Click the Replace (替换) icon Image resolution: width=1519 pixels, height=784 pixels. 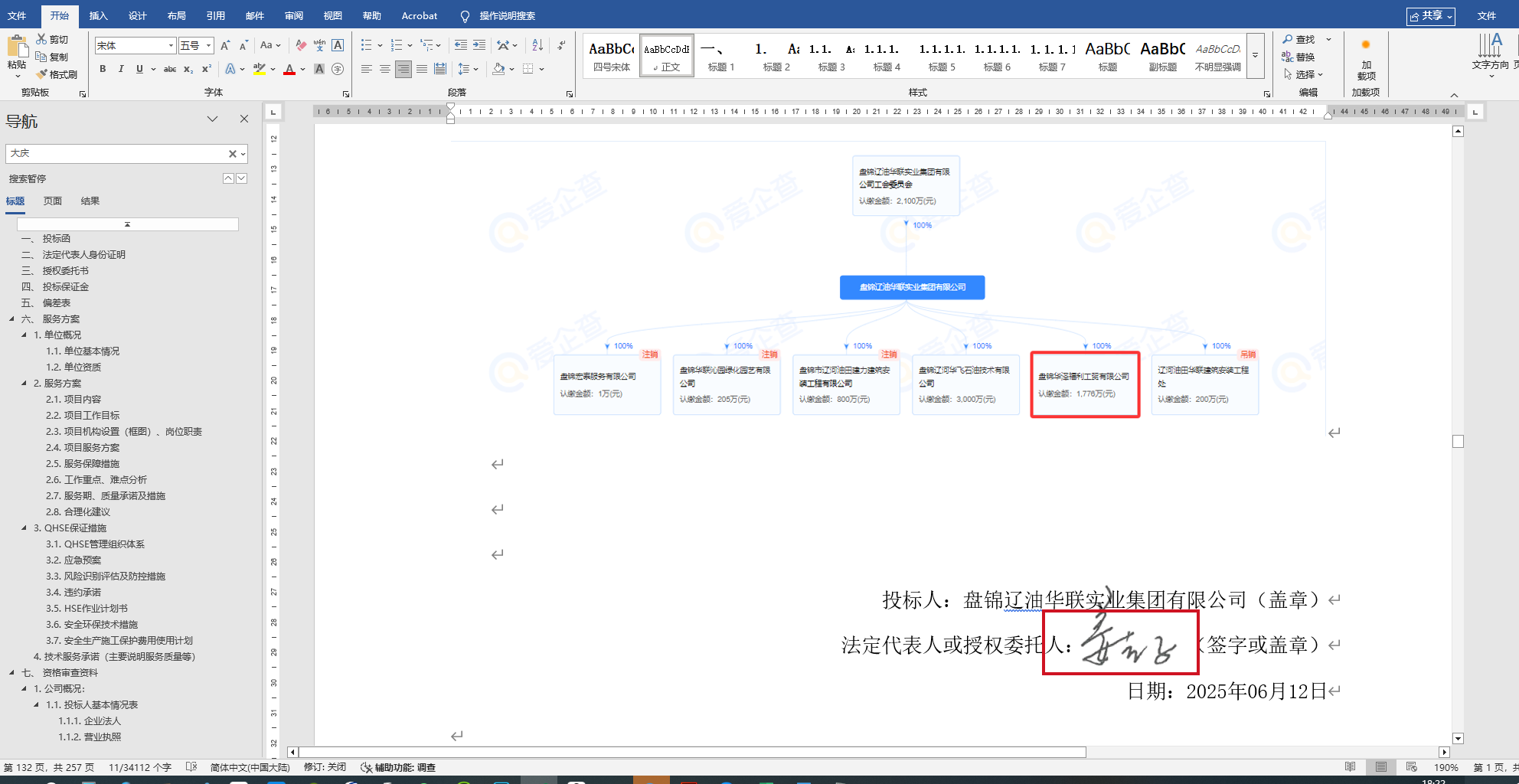coord(1287,57)
